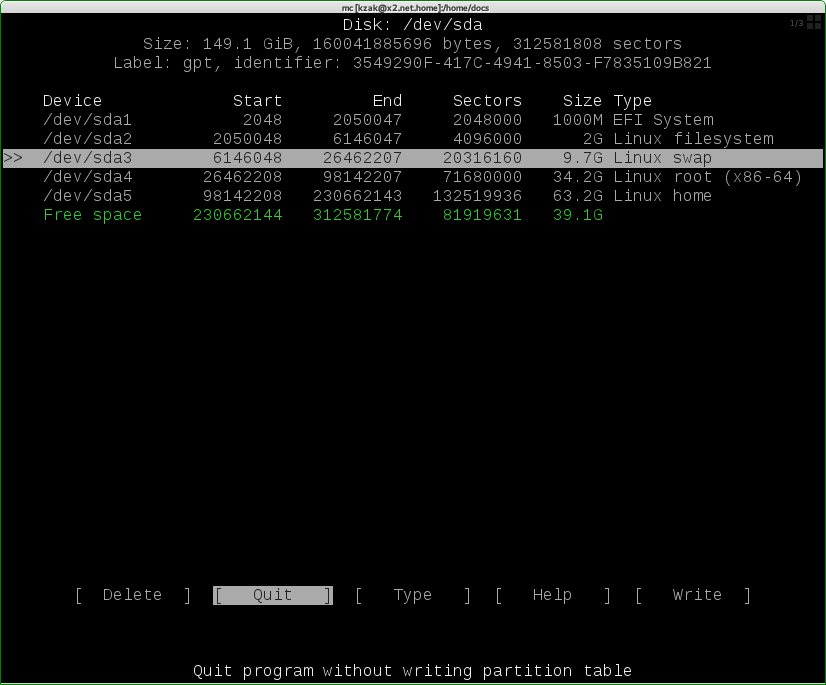826x685 pixels.
Task: Select the green Free space row
Action: pos(413,215)
